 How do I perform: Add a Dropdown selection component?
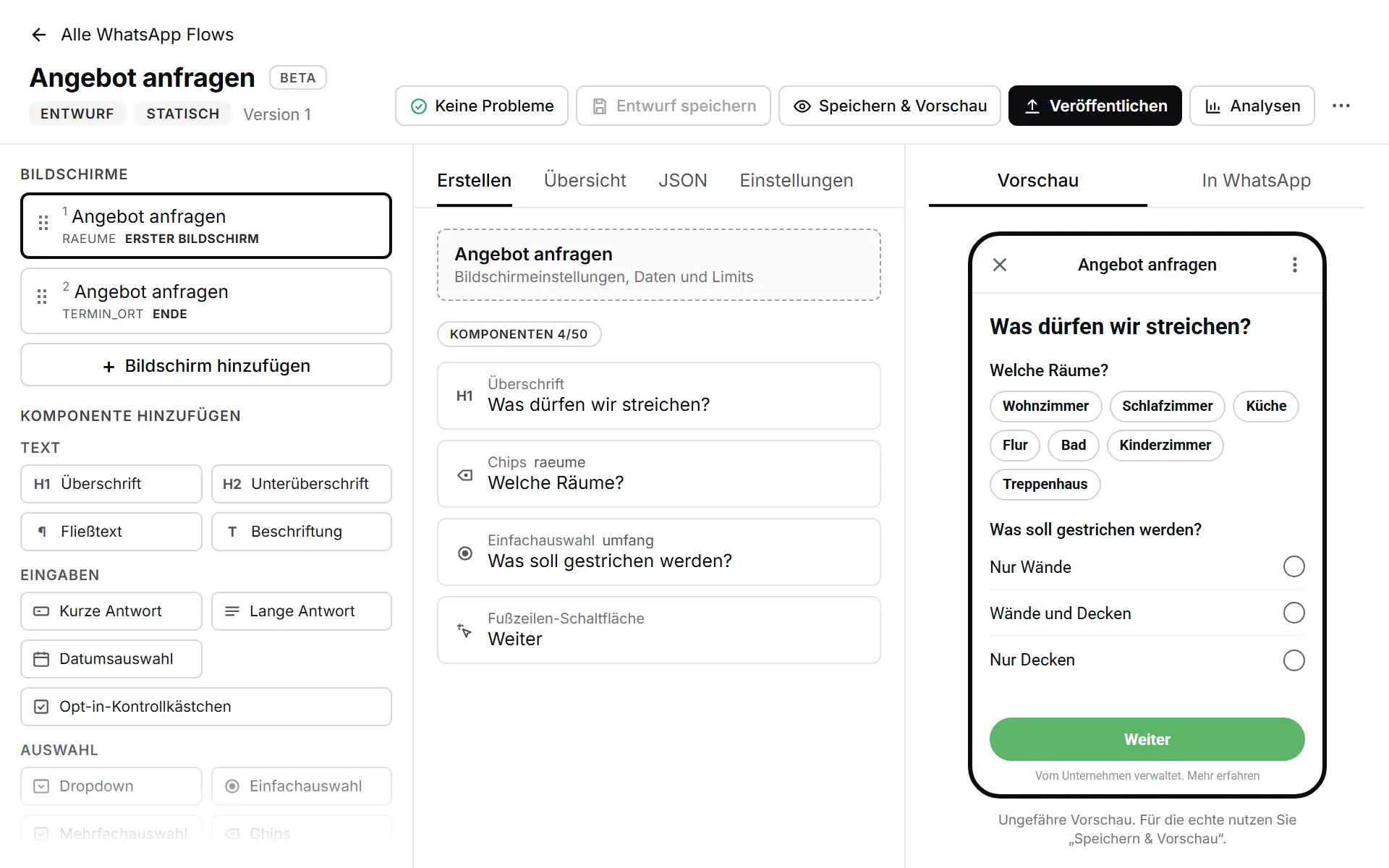(111, 786)
